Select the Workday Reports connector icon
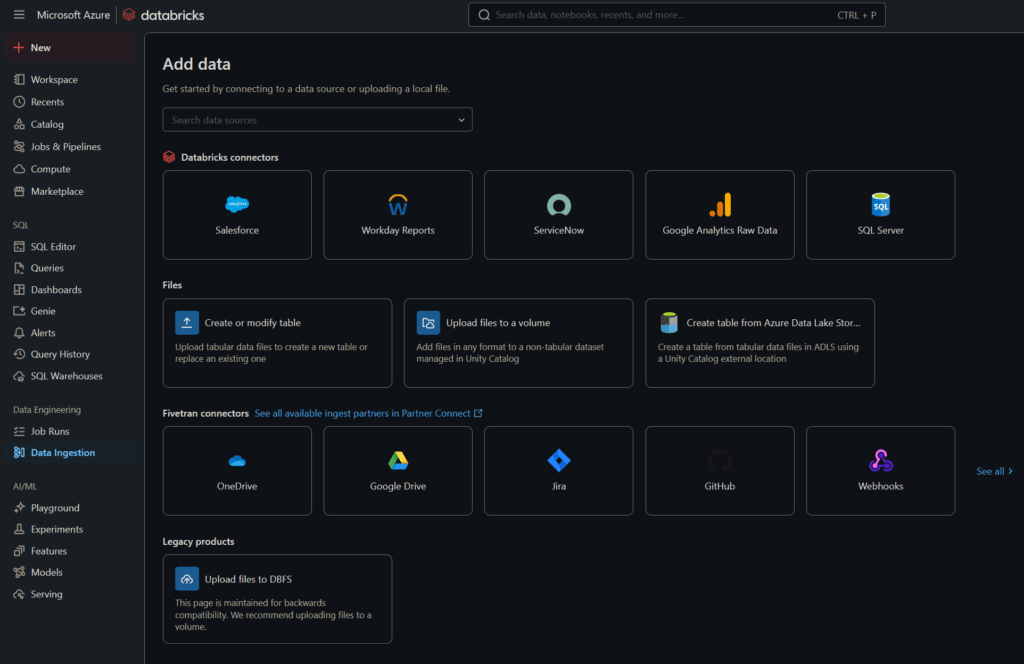Image resolution: width=1024 pixels, height=664 pixels. pos(398,206)
